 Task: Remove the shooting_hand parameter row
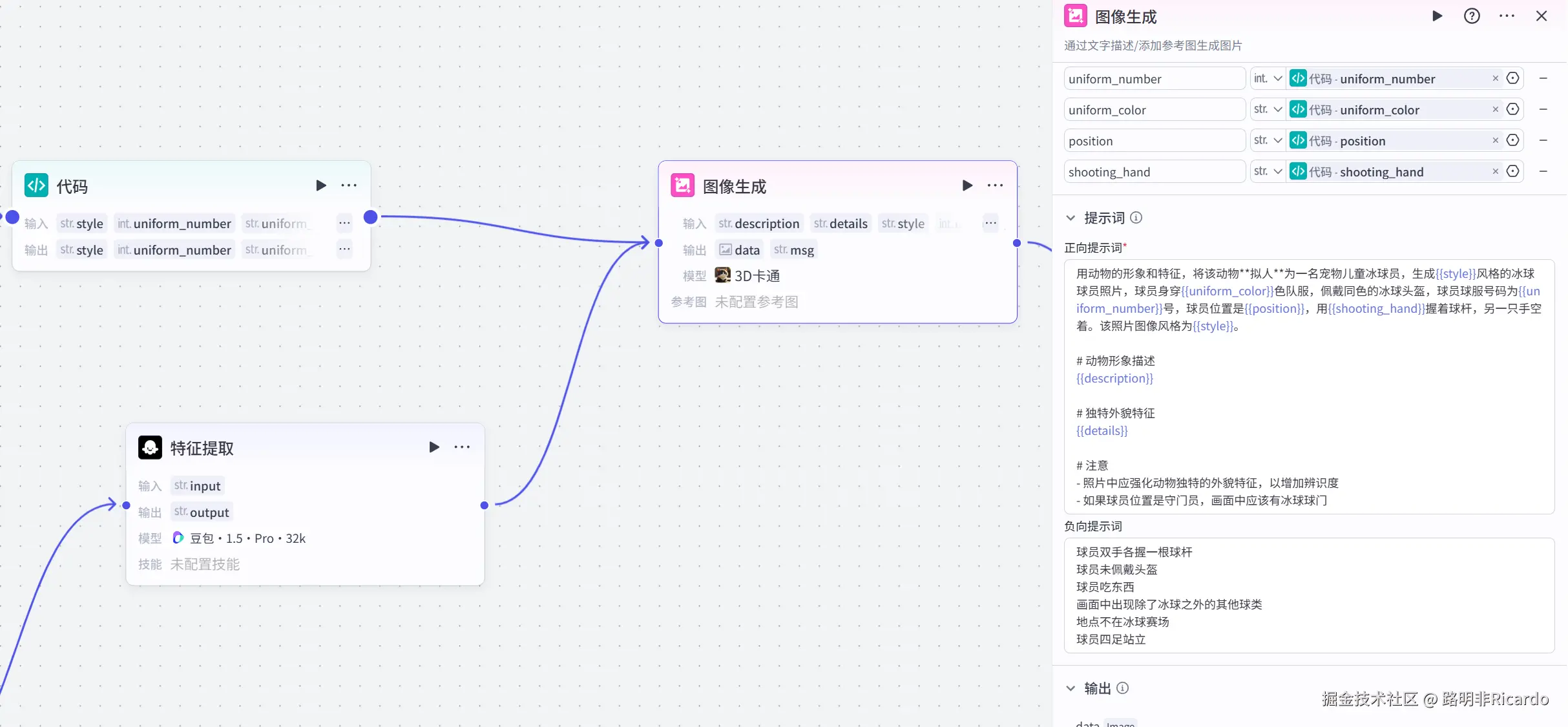(1543, 171)
